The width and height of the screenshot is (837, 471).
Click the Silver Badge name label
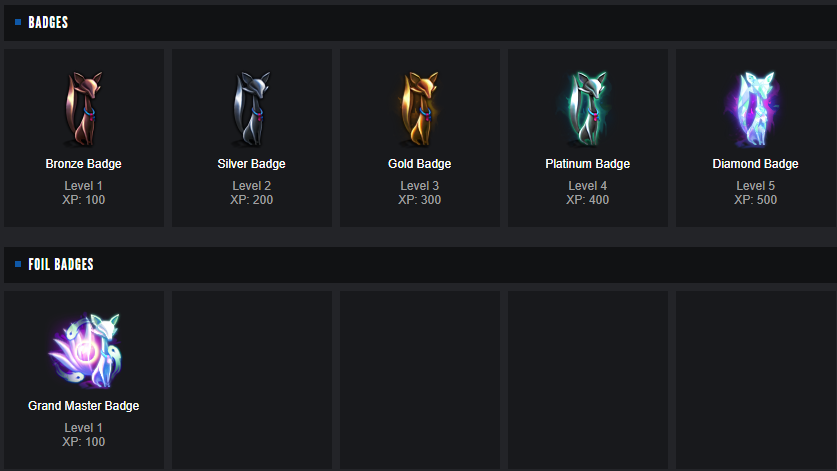[x=252, y=164]
